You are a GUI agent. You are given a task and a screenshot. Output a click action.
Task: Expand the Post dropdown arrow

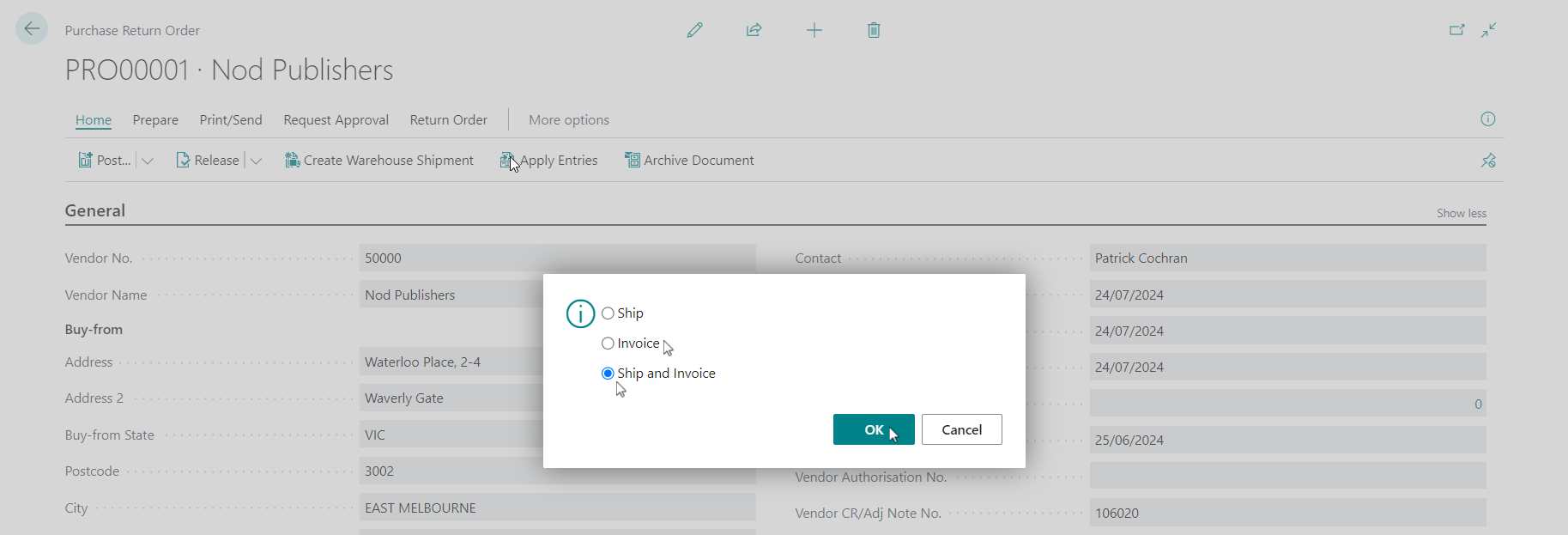coord(148,161)
